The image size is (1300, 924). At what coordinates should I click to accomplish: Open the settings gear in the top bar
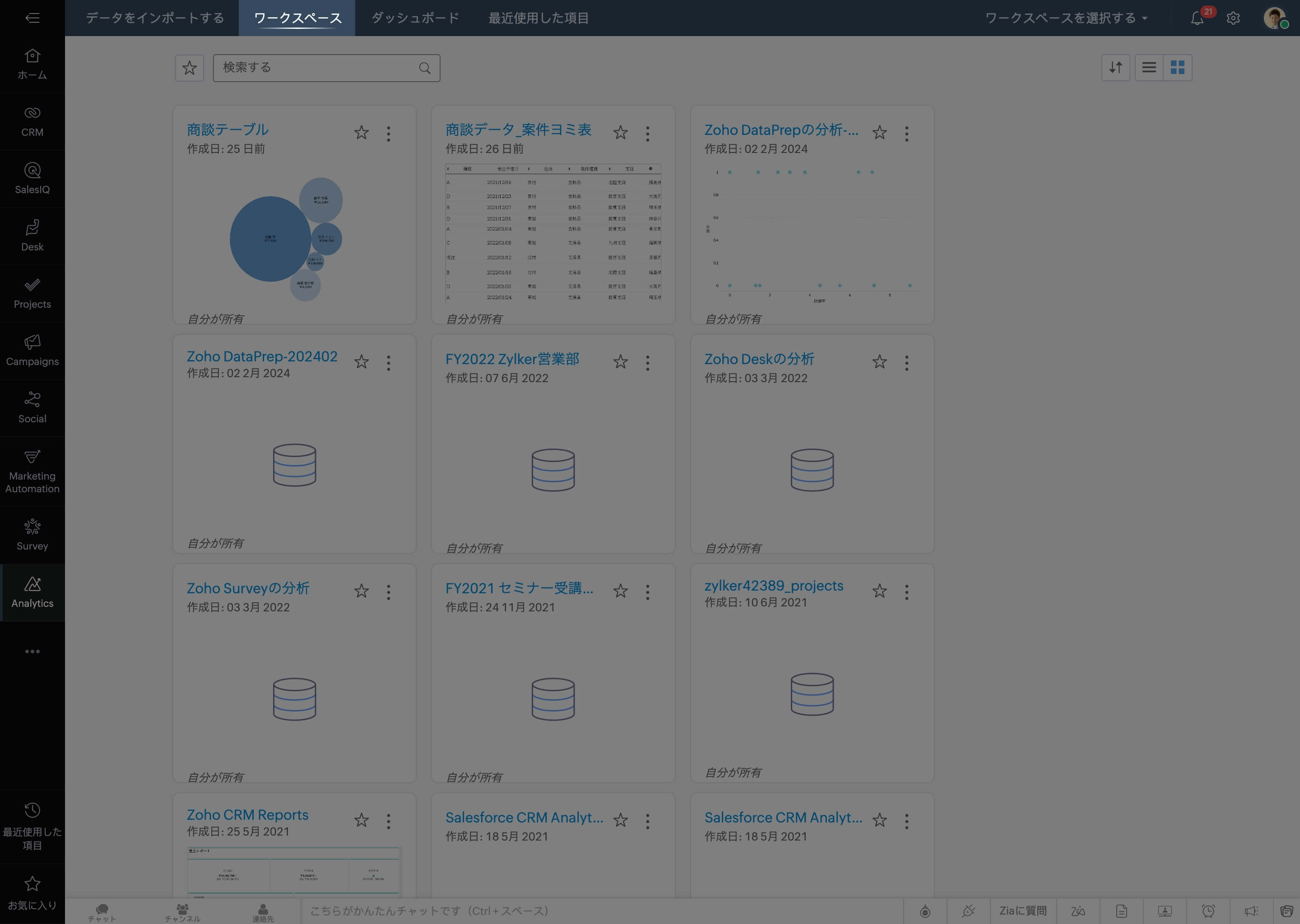(1233, 18)
